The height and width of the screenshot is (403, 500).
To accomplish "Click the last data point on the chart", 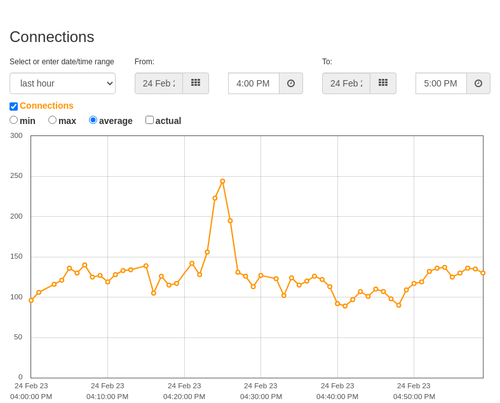I will [x=483, y=273].
